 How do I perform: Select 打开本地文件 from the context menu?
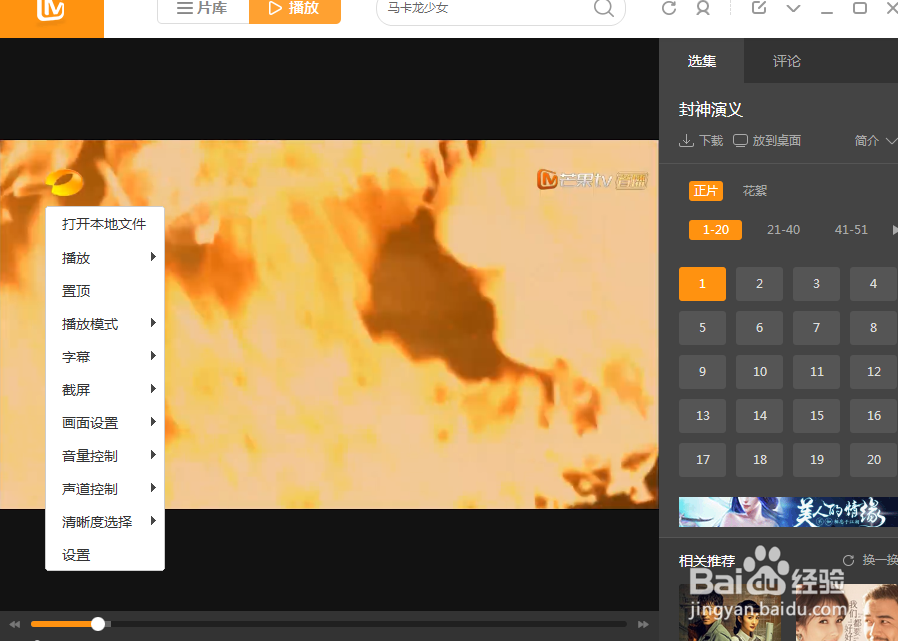tap(104, 224)
